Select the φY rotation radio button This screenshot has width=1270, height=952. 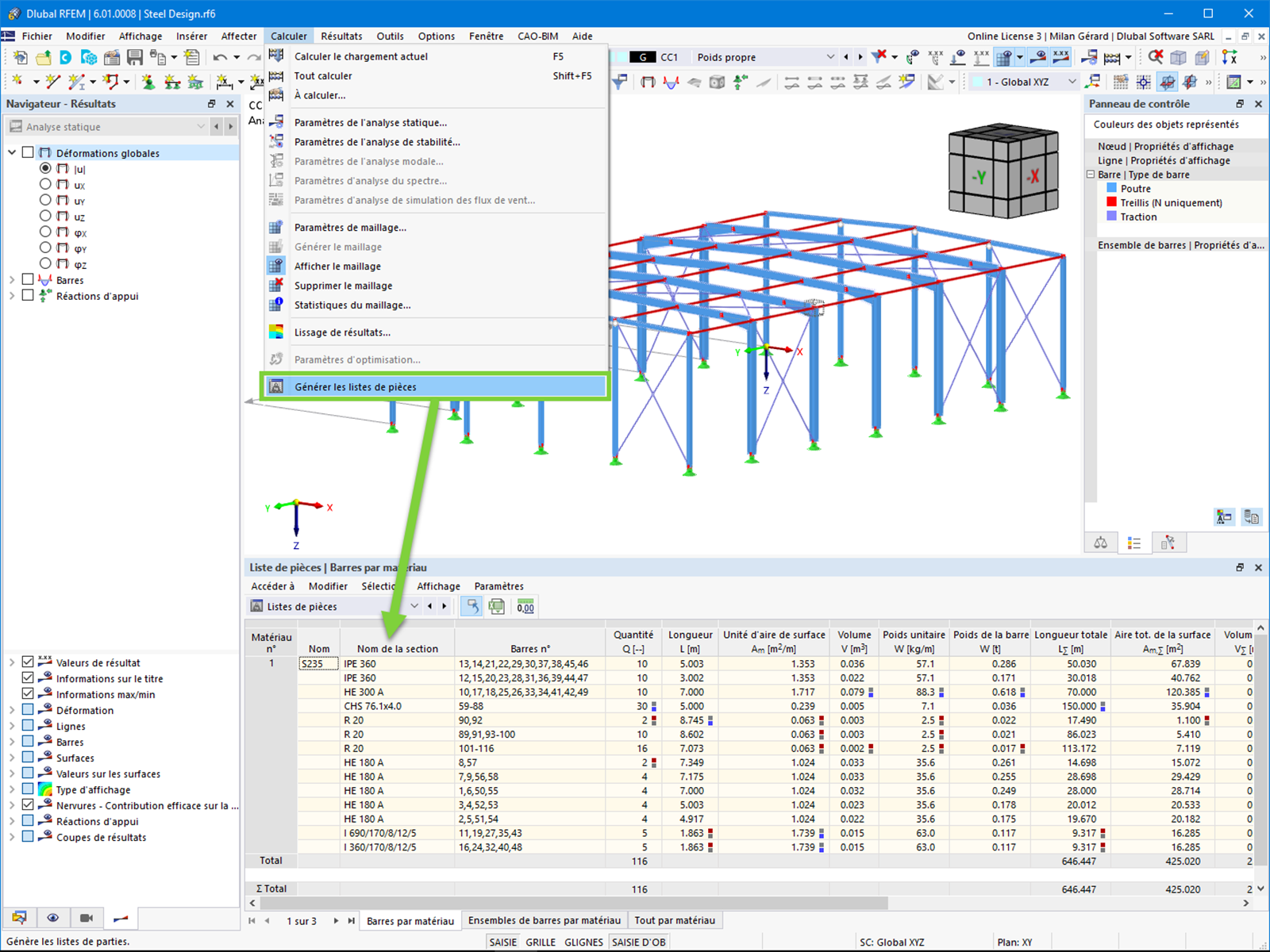coord(45,248)
